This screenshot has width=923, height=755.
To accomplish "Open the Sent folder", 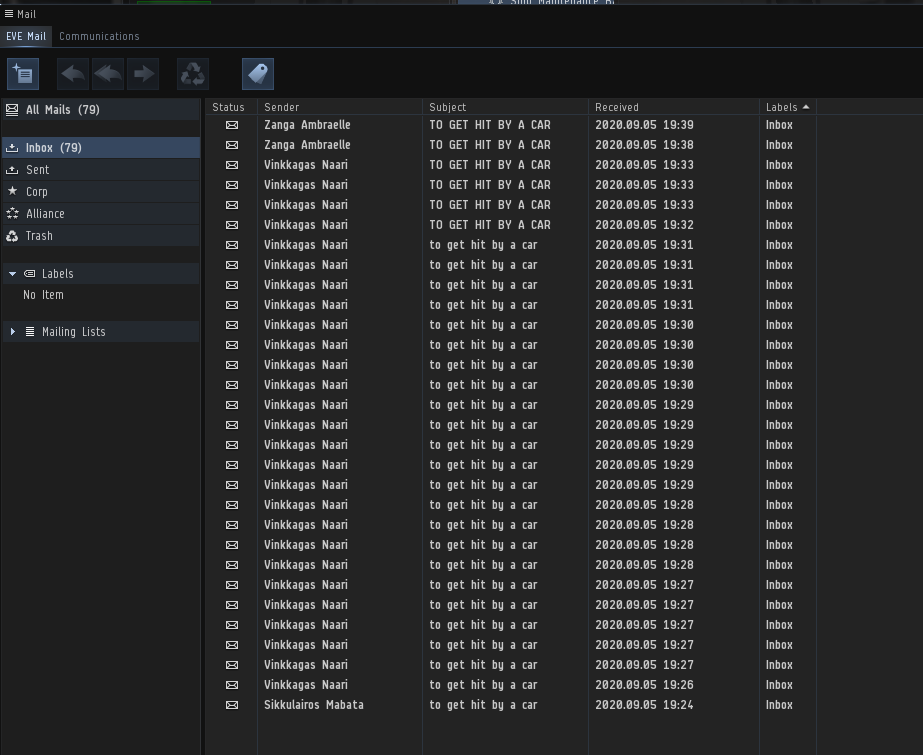I will [x=101, y=169].
